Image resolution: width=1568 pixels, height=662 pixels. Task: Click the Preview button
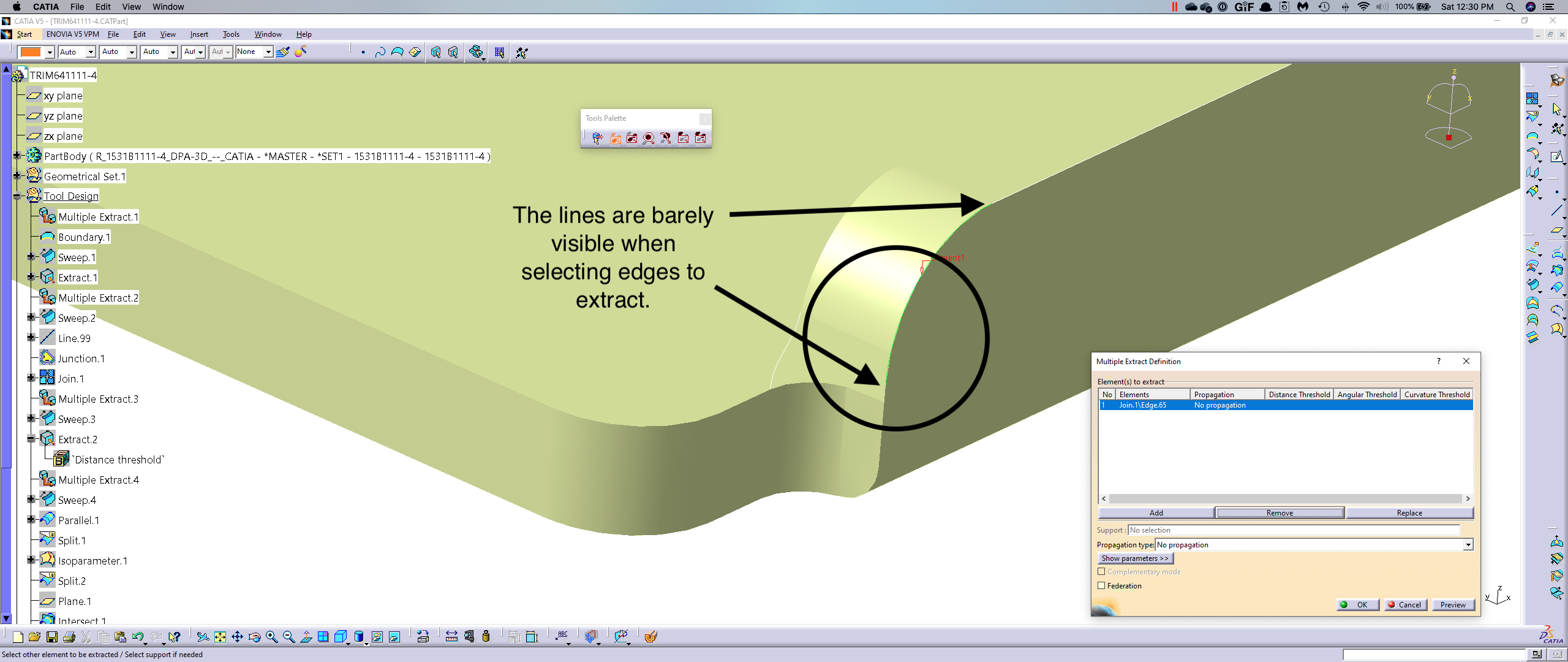(1453, 605)
